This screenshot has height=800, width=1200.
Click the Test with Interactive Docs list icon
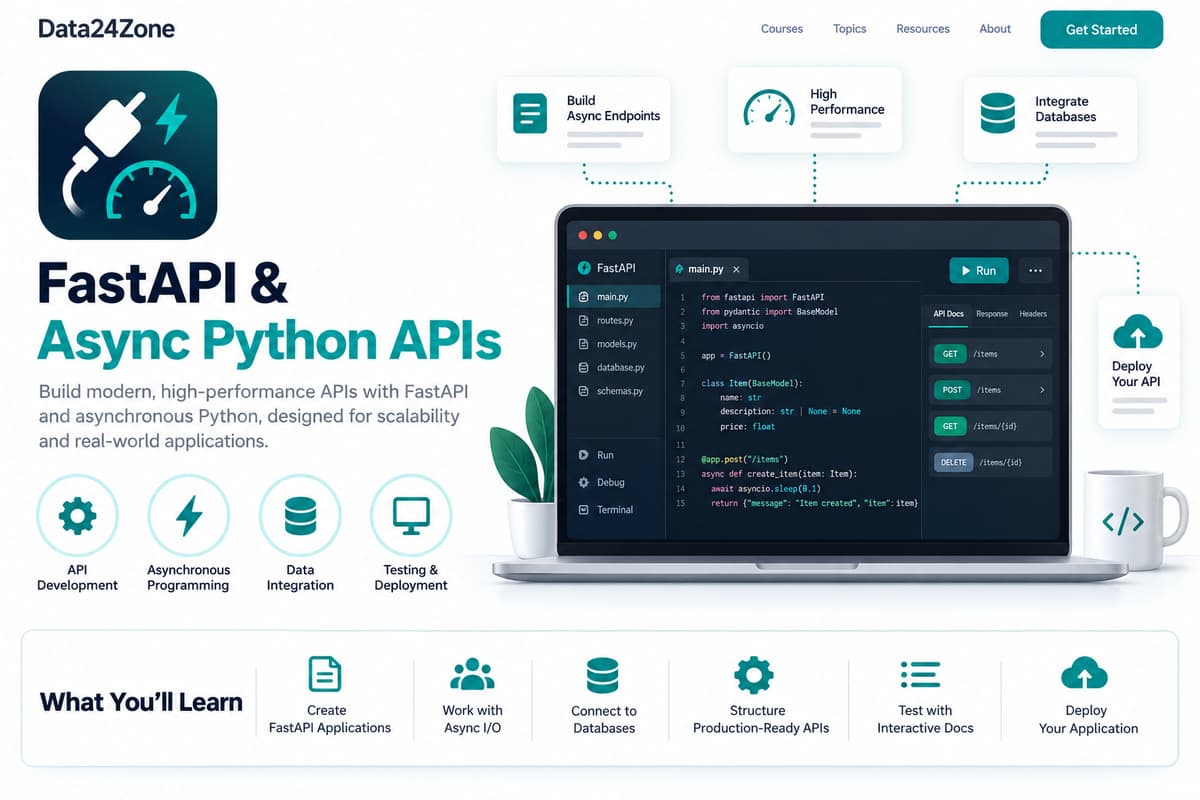coord(919,675)
